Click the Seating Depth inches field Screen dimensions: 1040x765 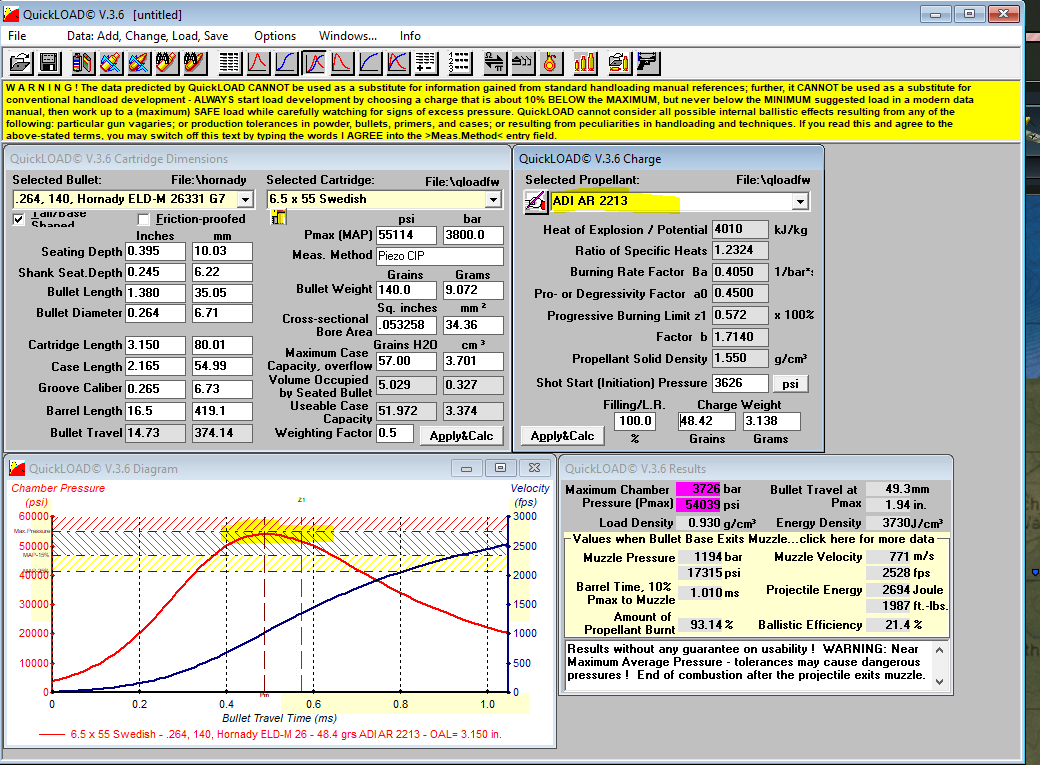pos(155,251)
